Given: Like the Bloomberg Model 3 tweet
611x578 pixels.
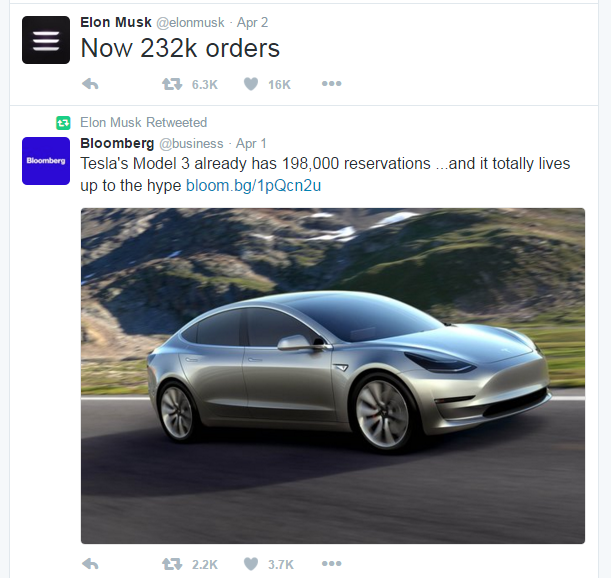Looking at the screenshot, I should point(251,564).
